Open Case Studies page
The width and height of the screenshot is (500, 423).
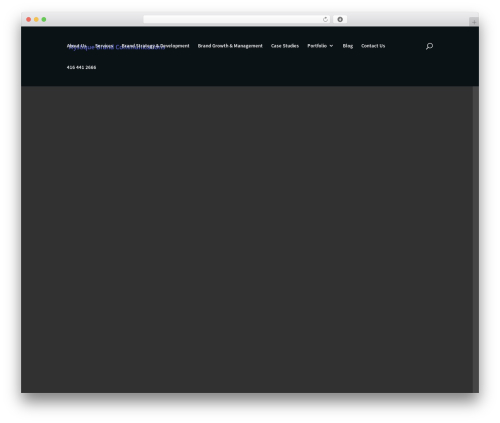[x=285, y=46]
